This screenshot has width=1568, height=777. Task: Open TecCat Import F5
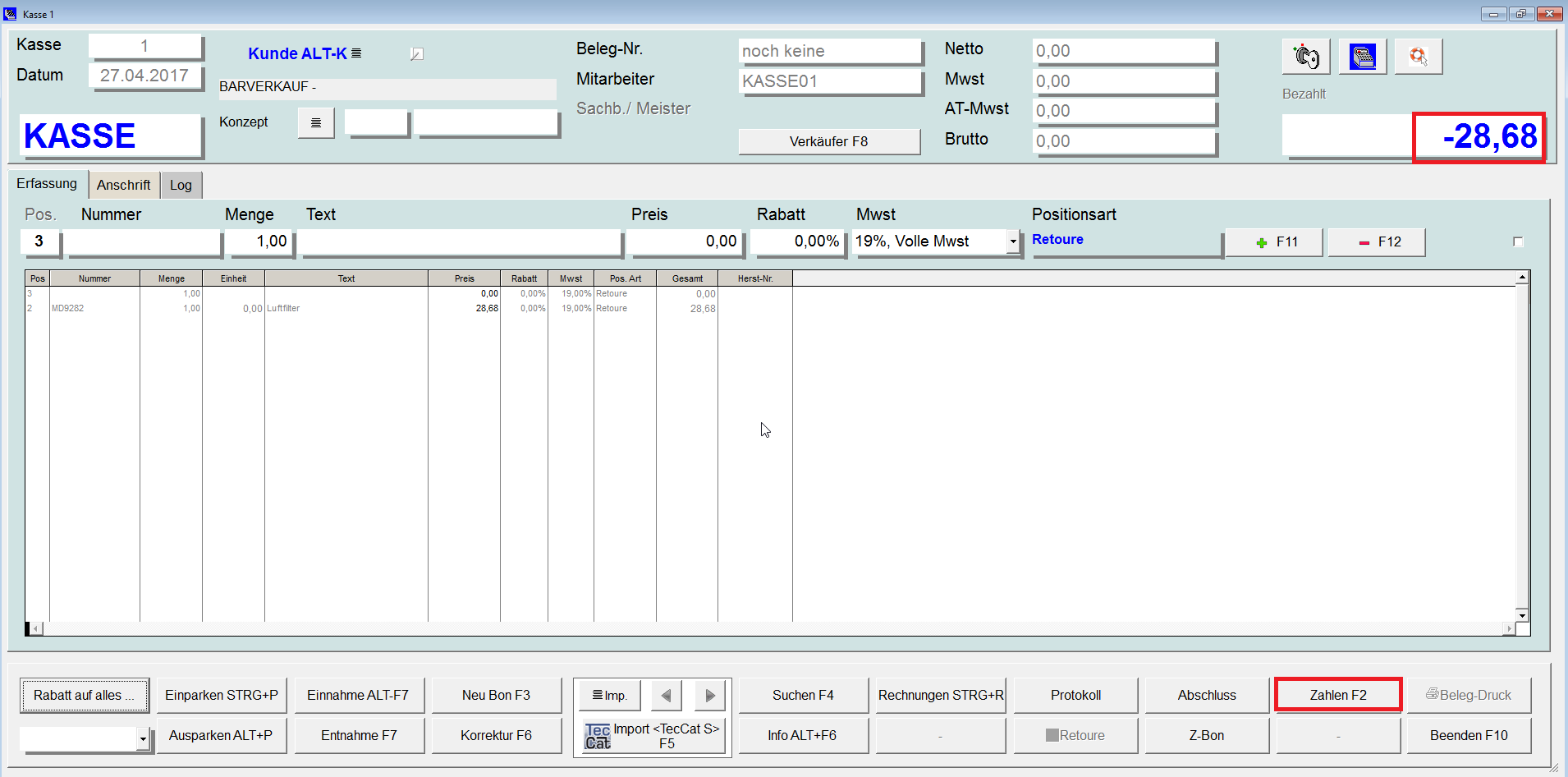click(653, 736)
